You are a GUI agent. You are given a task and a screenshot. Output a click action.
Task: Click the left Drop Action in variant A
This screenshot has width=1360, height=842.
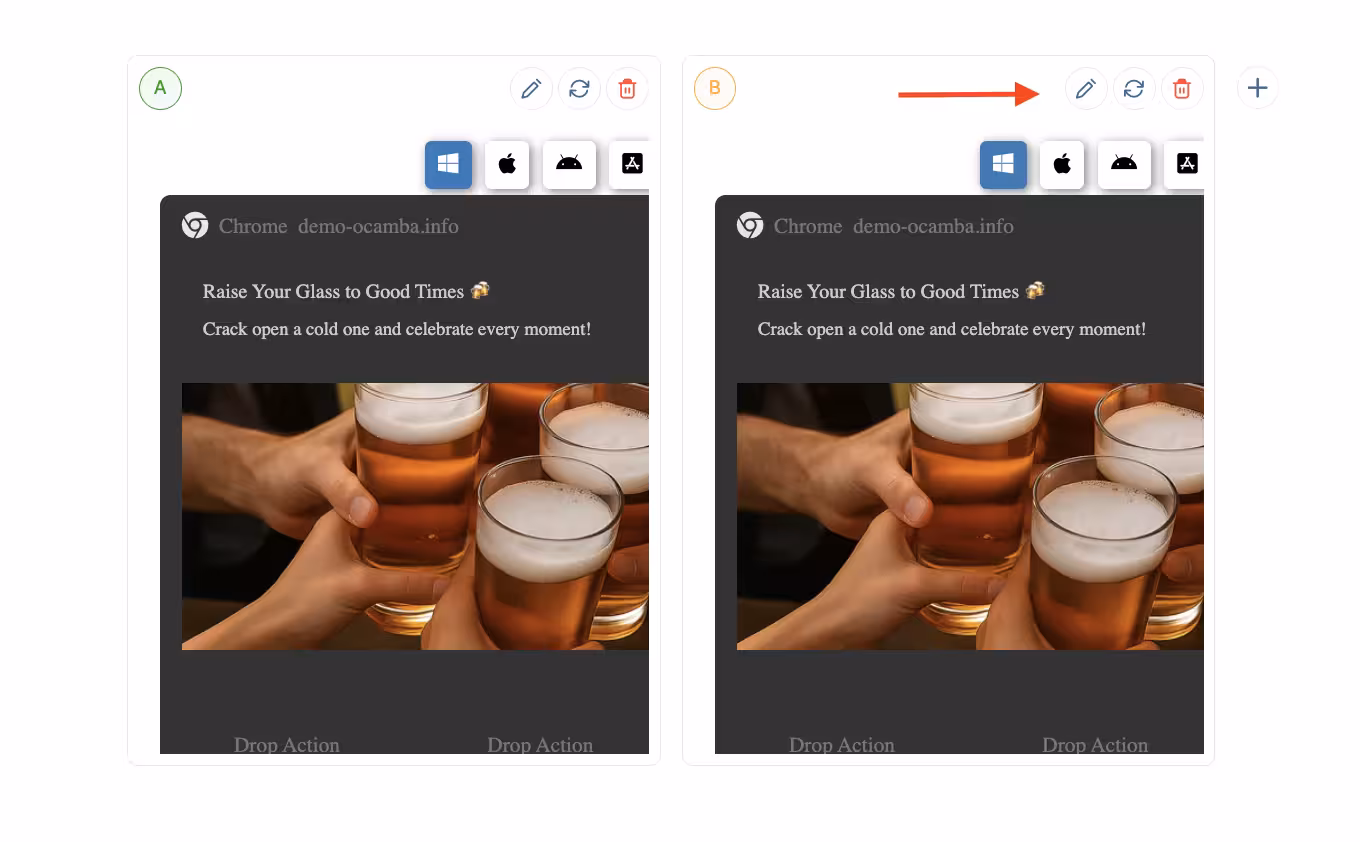[286, 745]
